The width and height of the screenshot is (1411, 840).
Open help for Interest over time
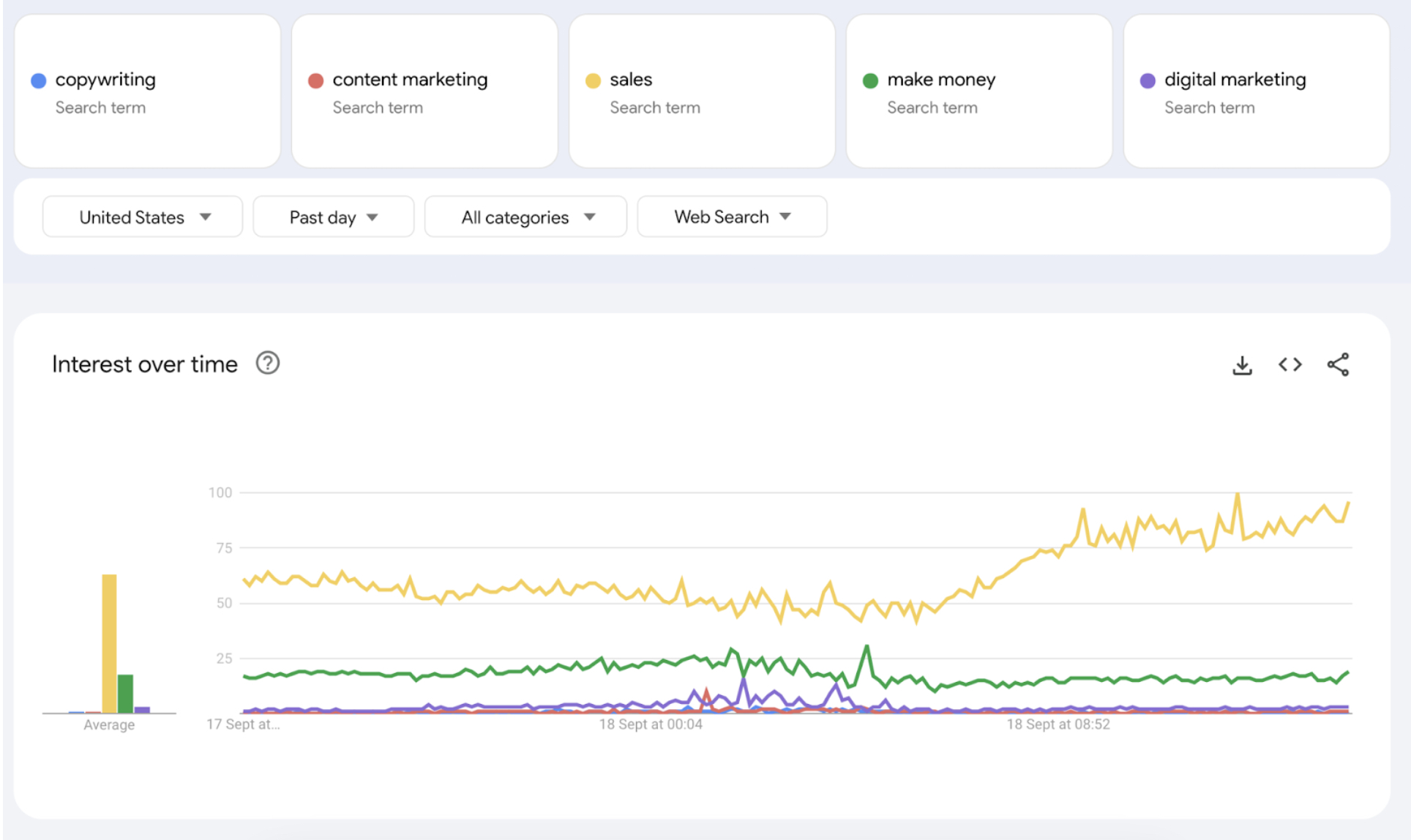click(268, 363)
